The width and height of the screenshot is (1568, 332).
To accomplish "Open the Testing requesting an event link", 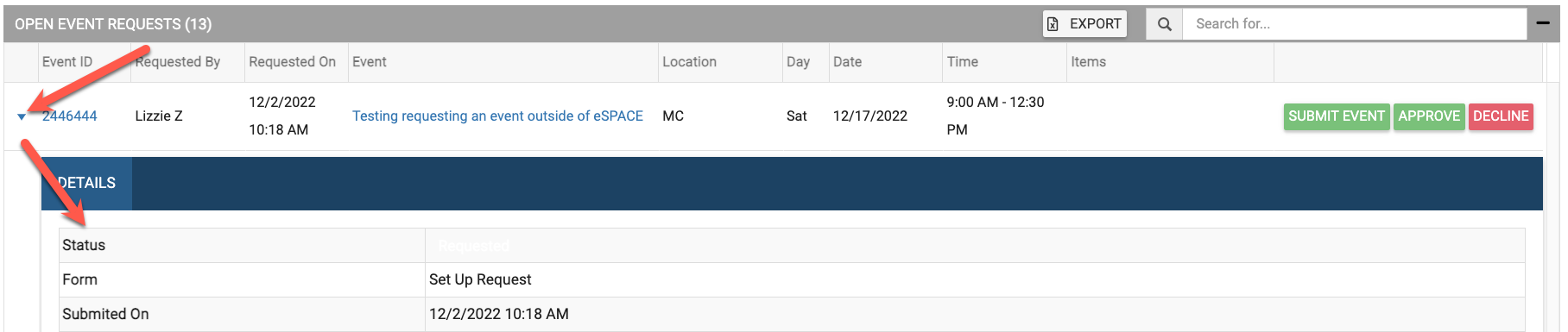I will point(497,116).
